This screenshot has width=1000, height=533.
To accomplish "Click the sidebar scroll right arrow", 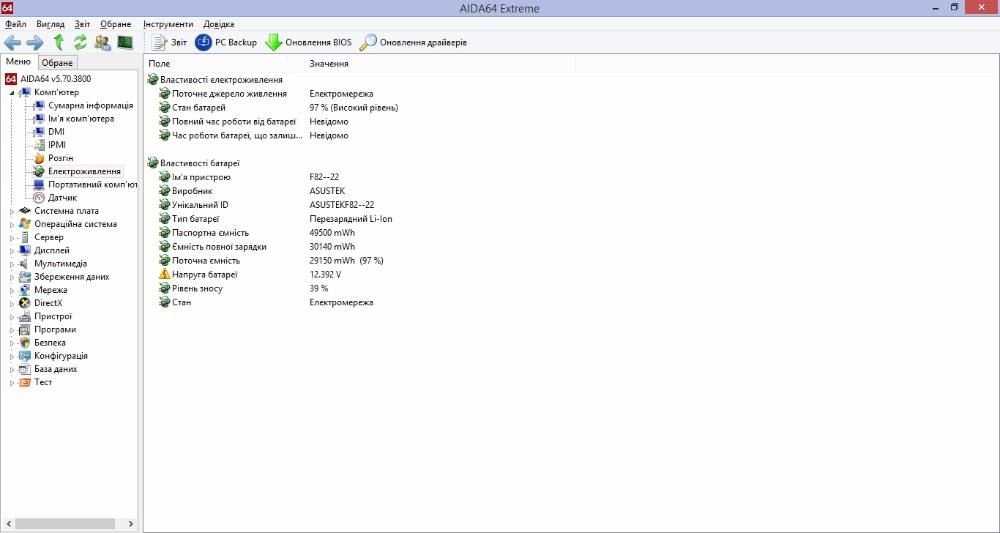I will (131, 523).
